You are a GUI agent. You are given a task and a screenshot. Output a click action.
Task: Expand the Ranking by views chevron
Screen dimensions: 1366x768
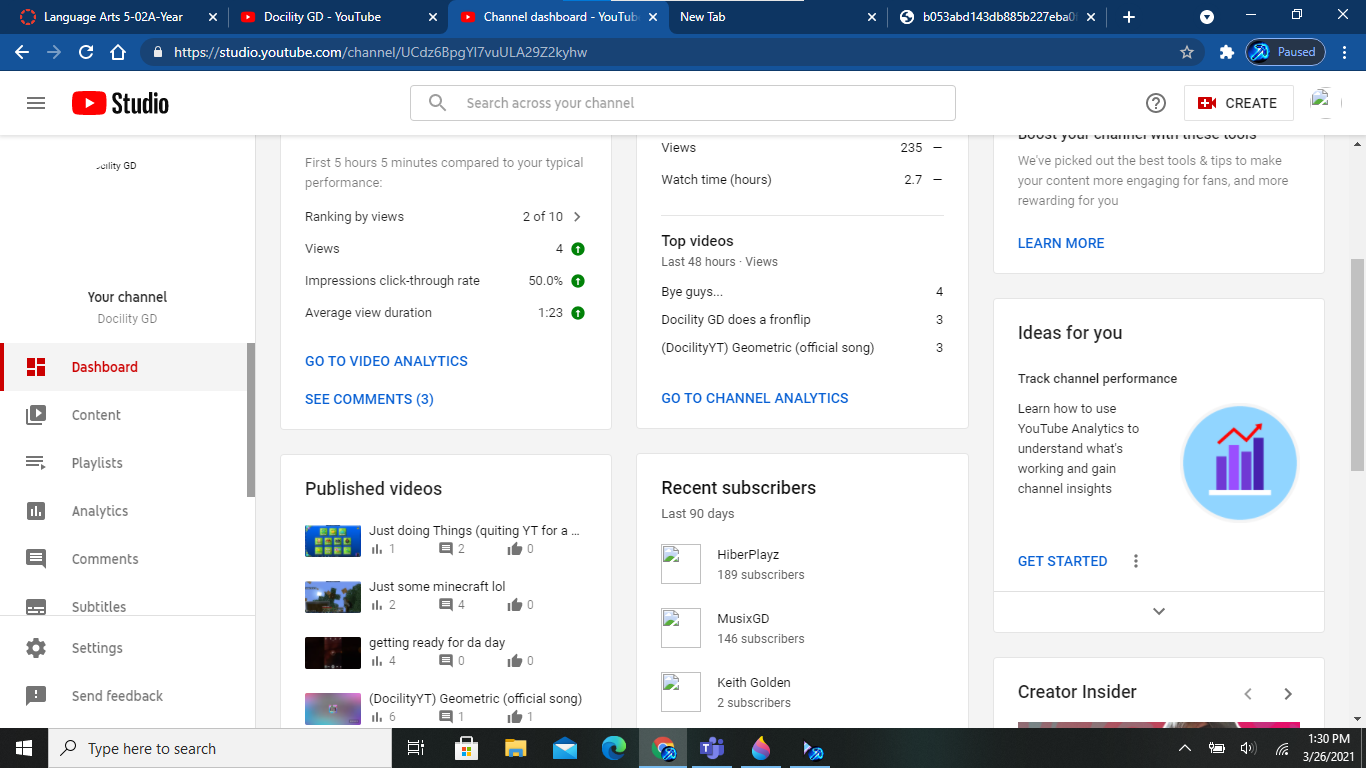(x=577, y=217)
